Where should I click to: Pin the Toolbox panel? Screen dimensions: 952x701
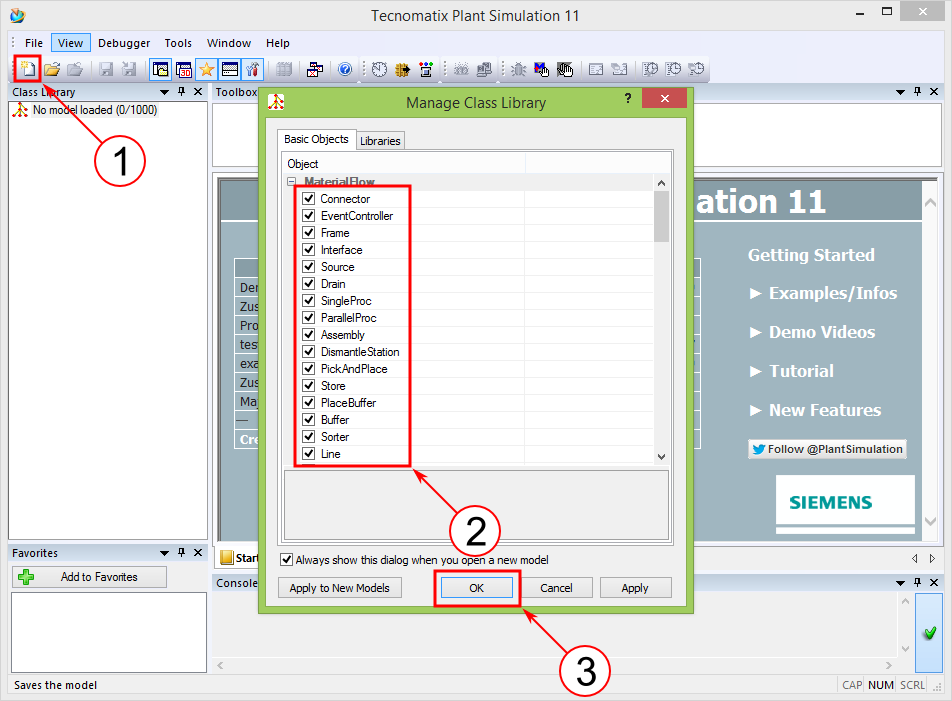coord(917,92)
